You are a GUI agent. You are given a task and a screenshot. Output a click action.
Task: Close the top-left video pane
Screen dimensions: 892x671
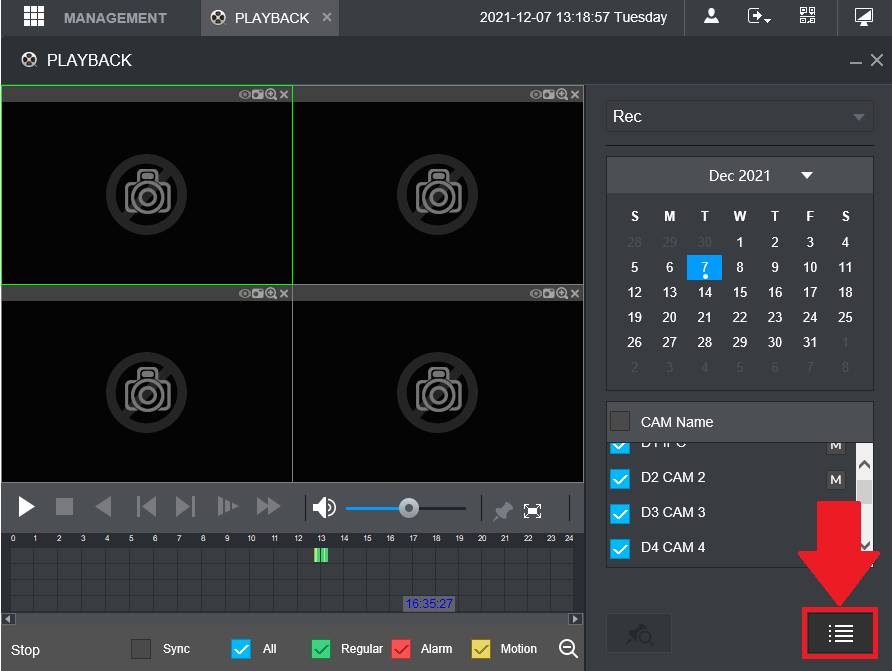(x=284, y=94)
